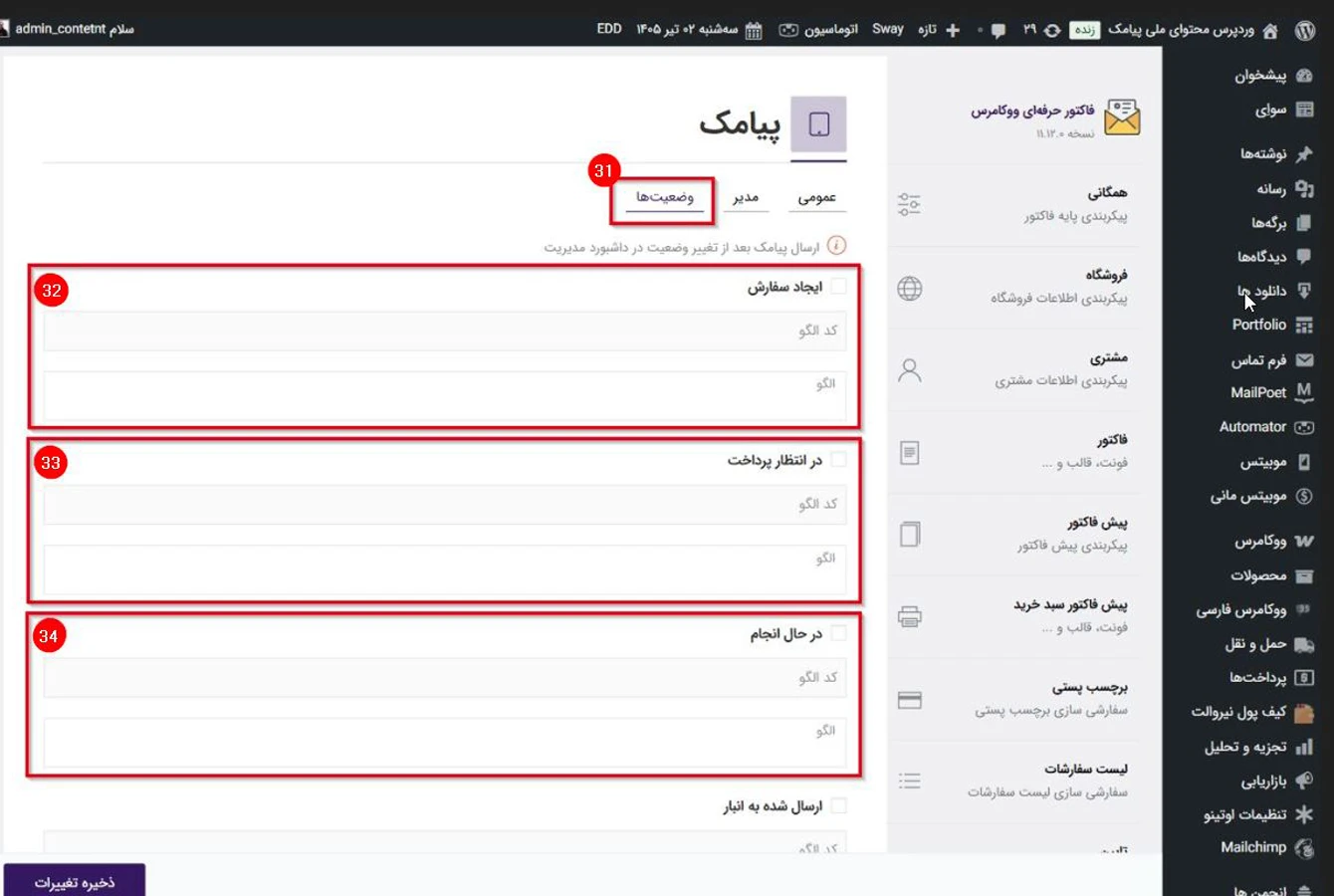Open the ووکامرس فارسی sidebar link
Image resolution: width=1334 pixels, height=896 pixels.
[x=1240, y=609]
